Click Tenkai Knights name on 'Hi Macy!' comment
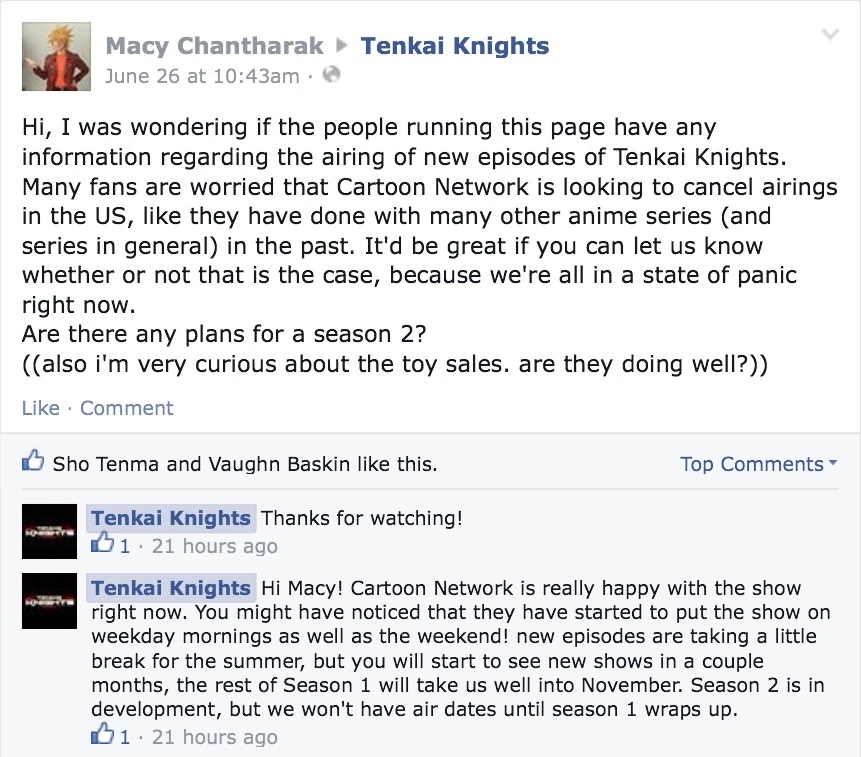 pos(171,588)
